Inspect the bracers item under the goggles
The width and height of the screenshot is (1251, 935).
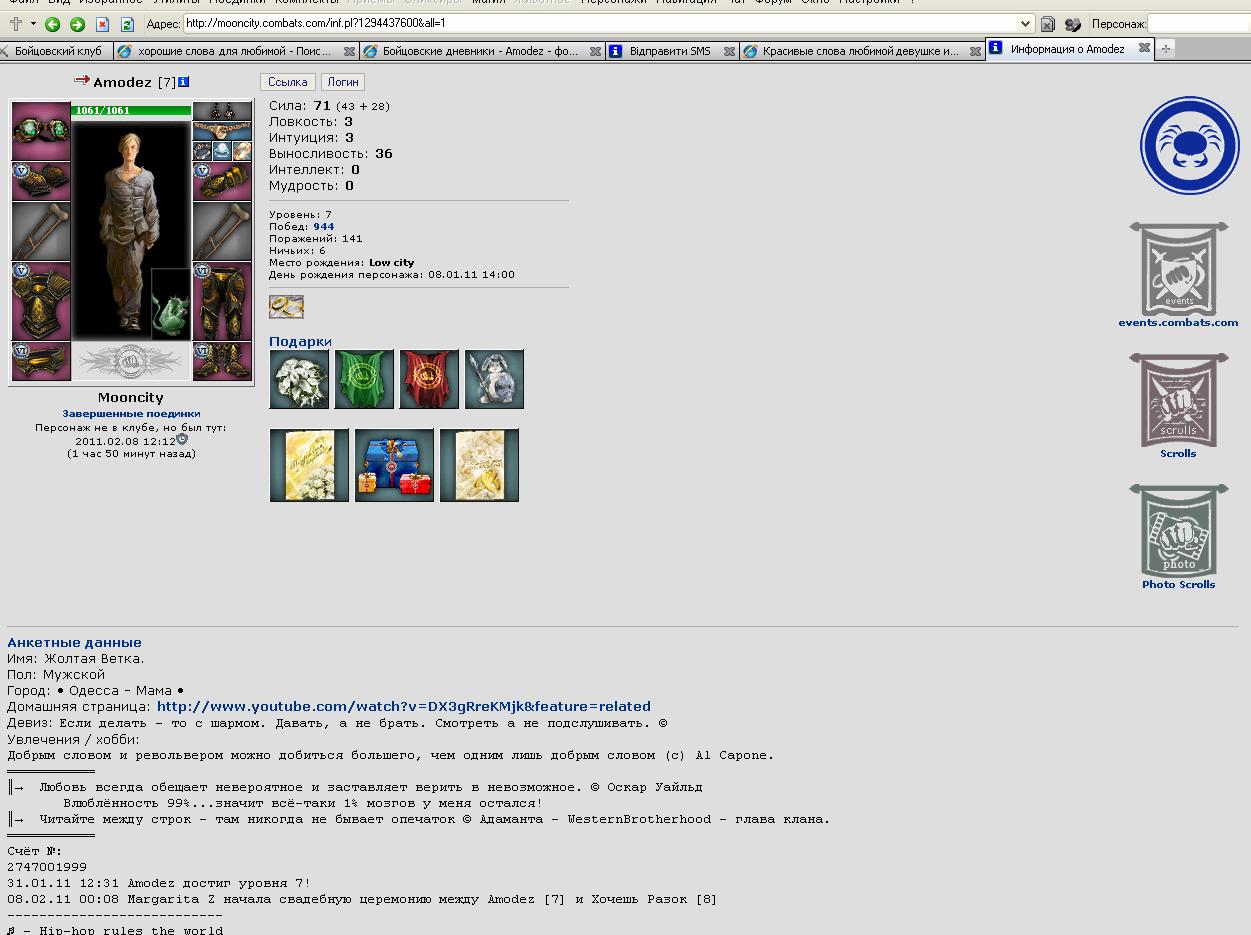click(x=41, y=181)
